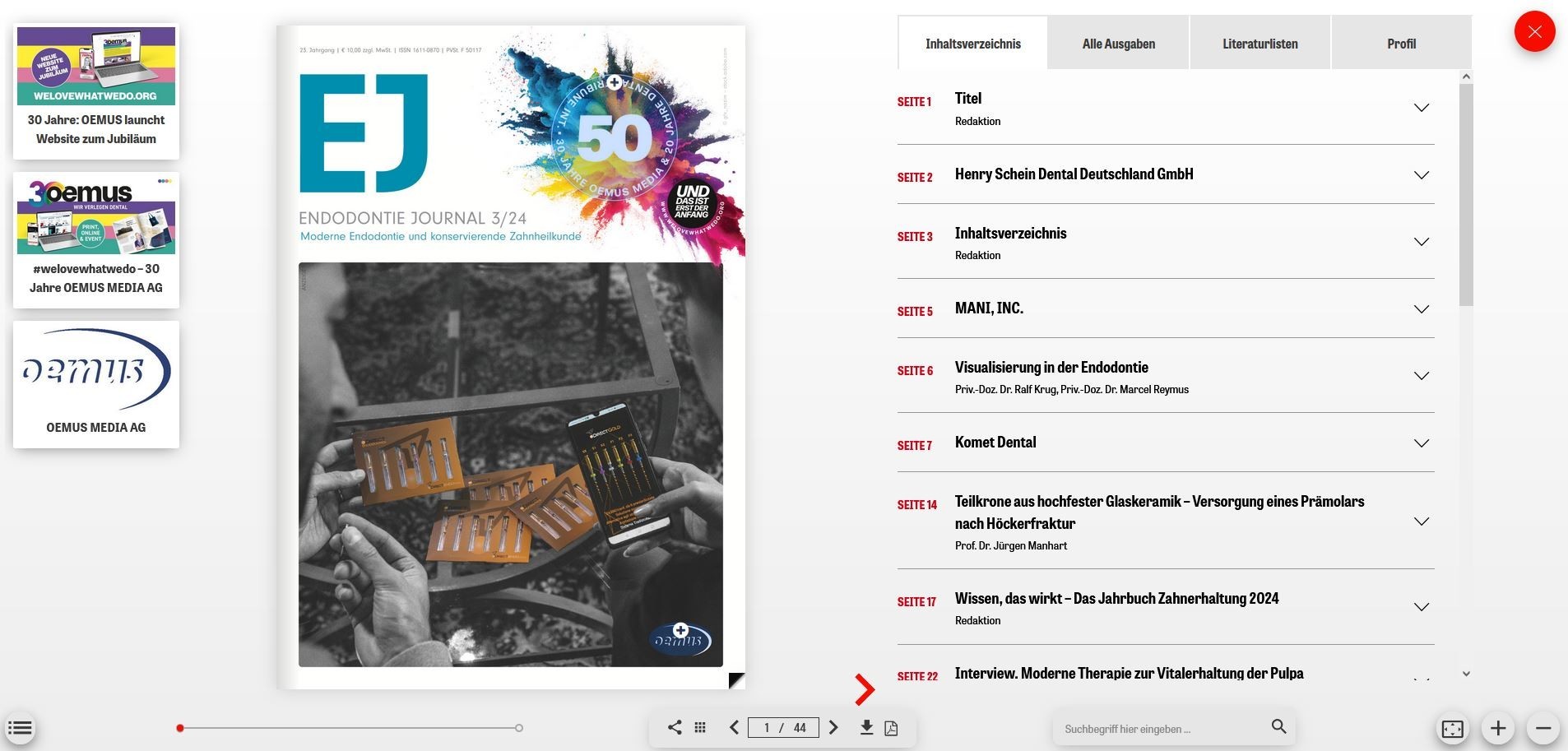Click the middle of the page slider track
1568x751 pixels.
[350, 728]
